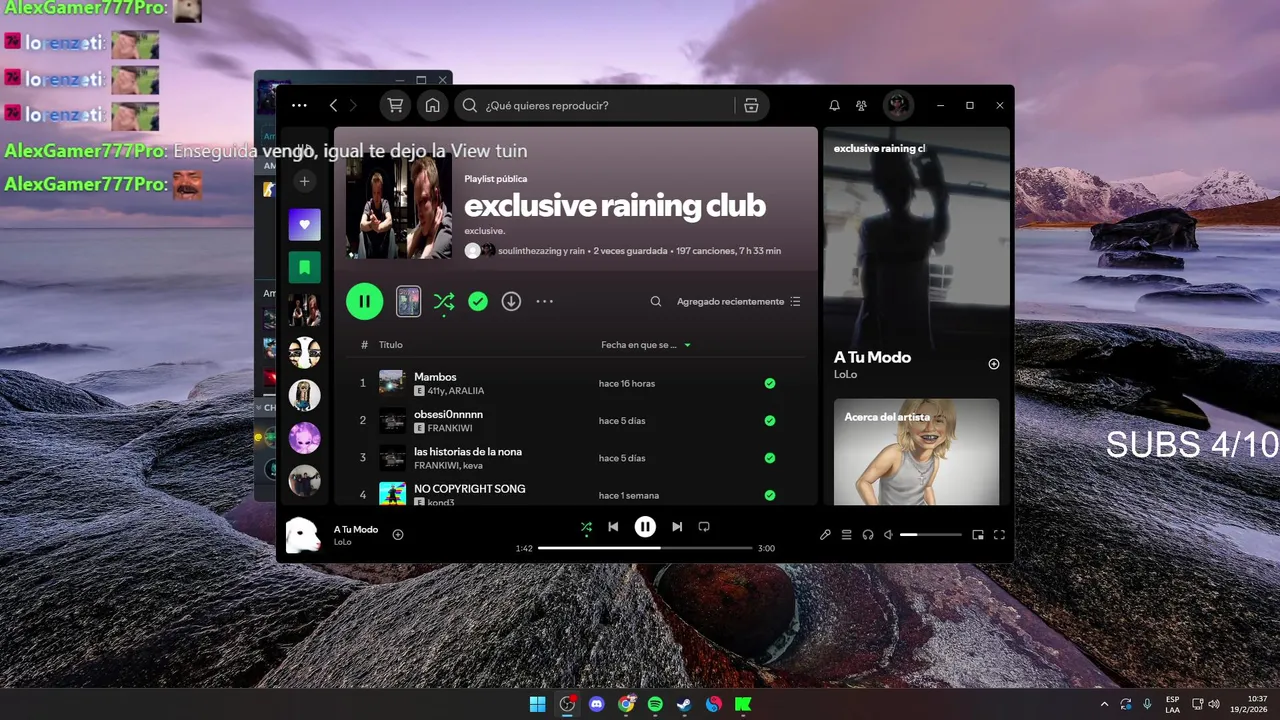The height and width of the screenshot is (720, 1280).
Task: Toggle repeat mode
Action: click(704, 527)
